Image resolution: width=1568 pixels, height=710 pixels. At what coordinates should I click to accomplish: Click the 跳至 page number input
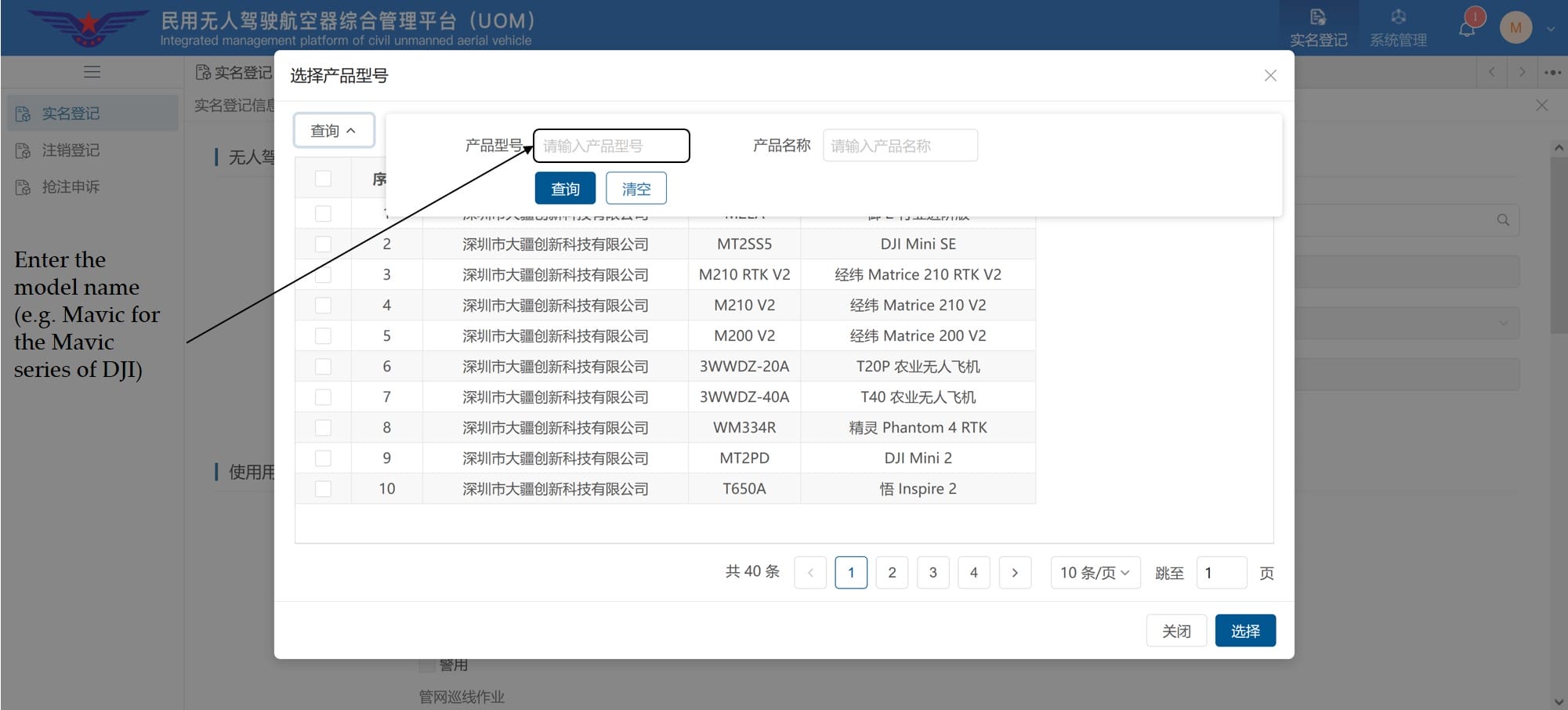point(1222,573)
